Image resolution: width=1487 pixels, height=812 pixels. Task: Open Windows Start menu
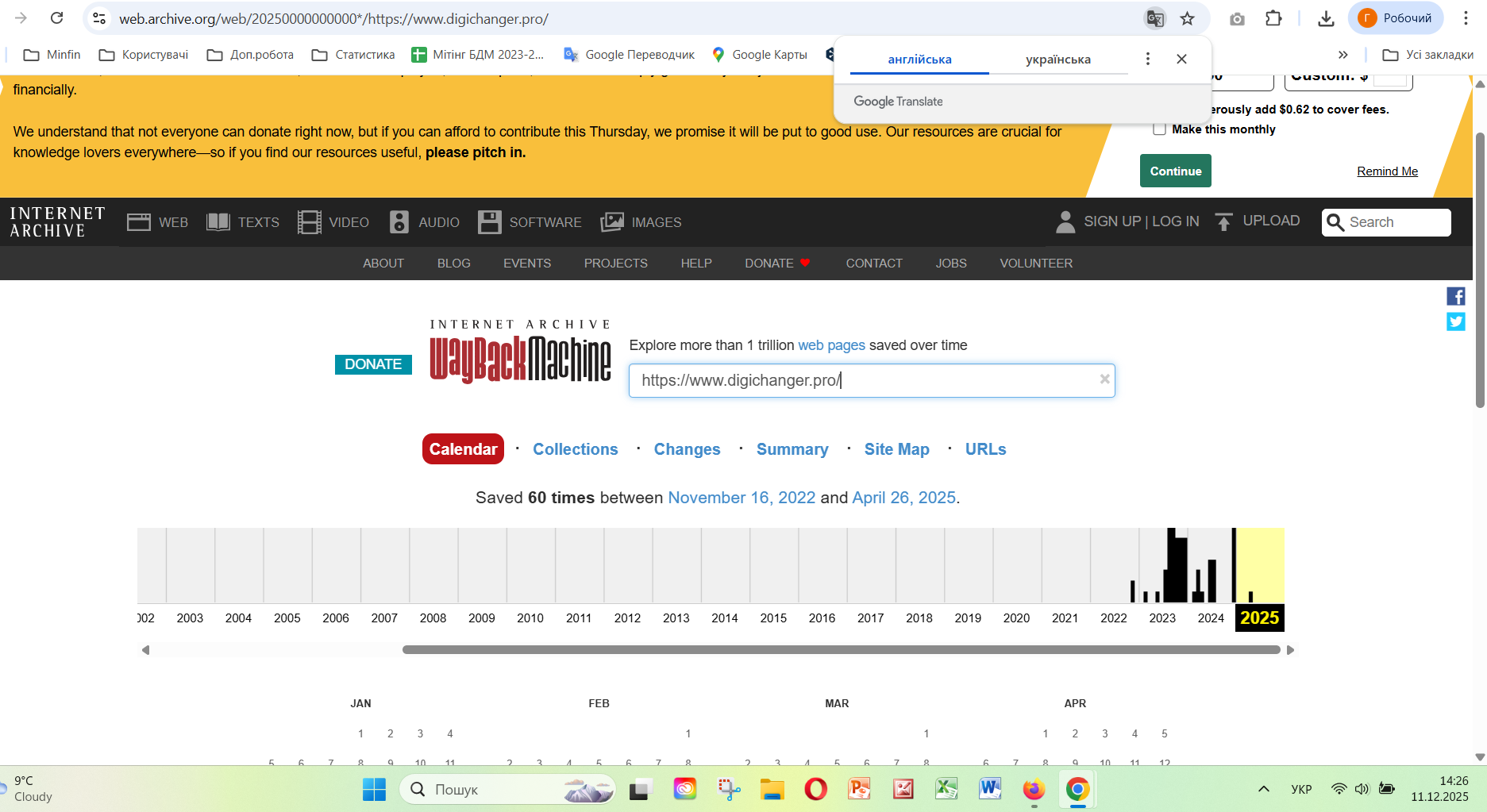374,789
